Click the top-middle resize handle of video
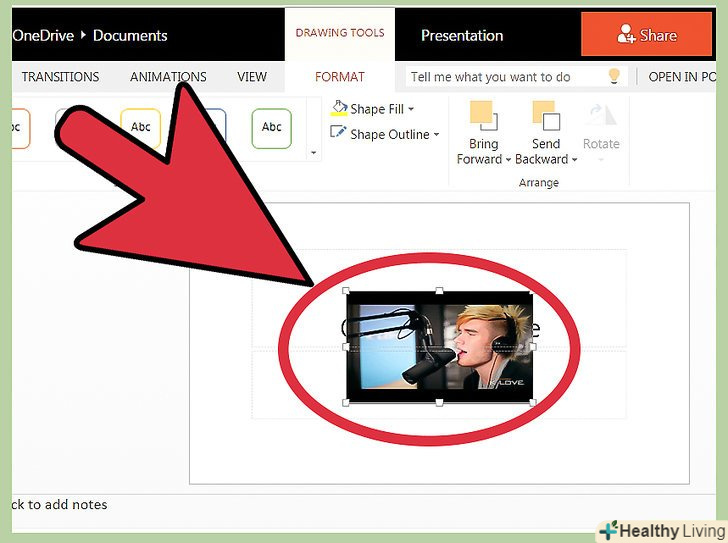 click(x=439, y=291)
